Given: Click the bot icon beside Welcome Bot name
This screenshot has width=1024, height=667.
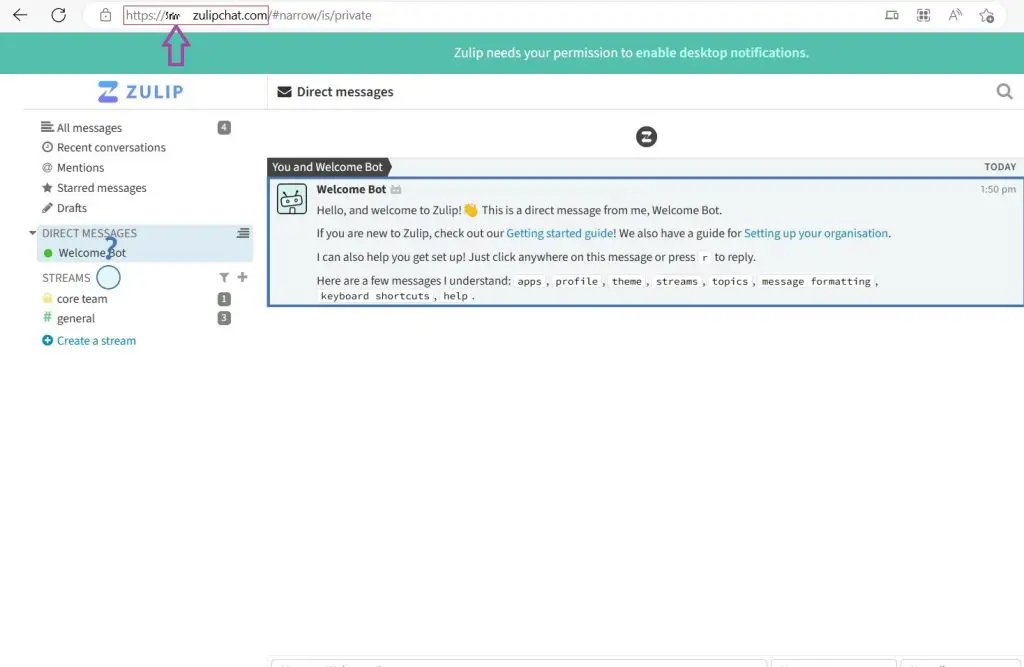Looking at the screenshot, I should click(x=396, y=189).
